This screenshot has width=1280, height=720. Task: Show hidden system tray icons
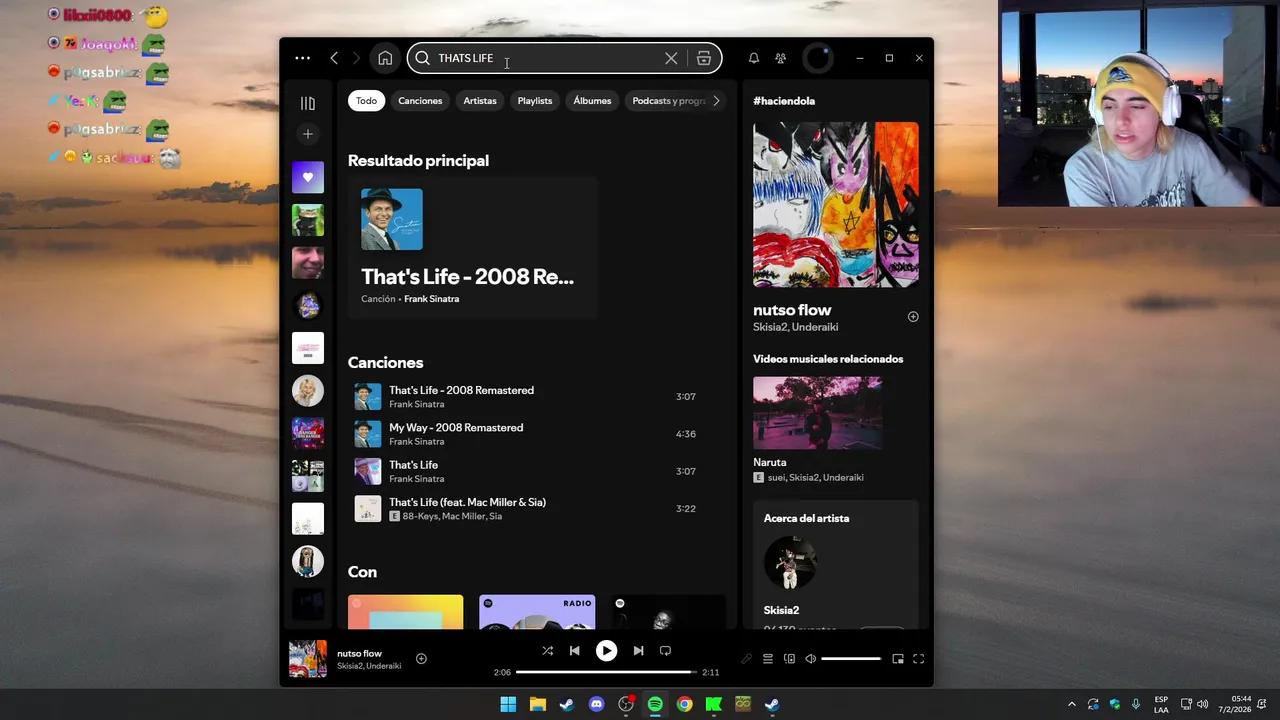(1071, 704)
